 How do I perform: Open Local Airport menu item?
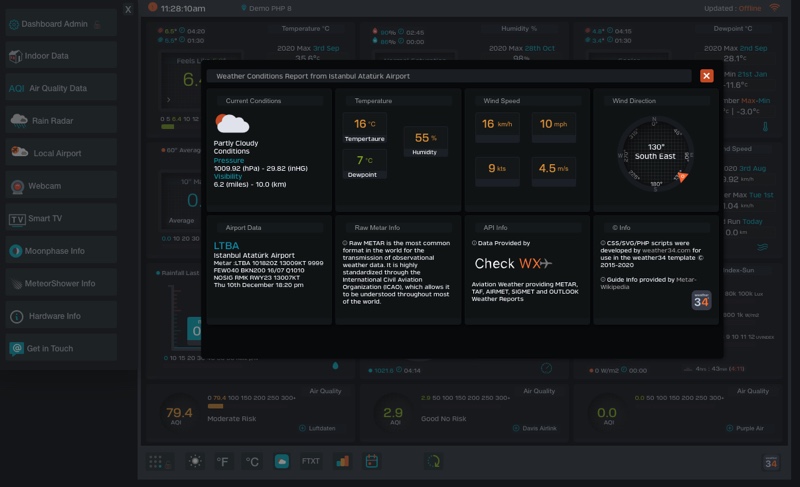61,153
